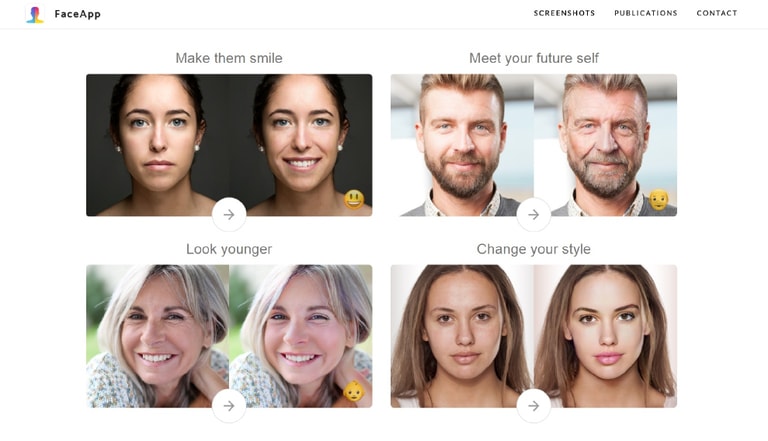This screenshot has height=441, width=768.
Task: Click the old man emoji icon
Action: point(659,199)
